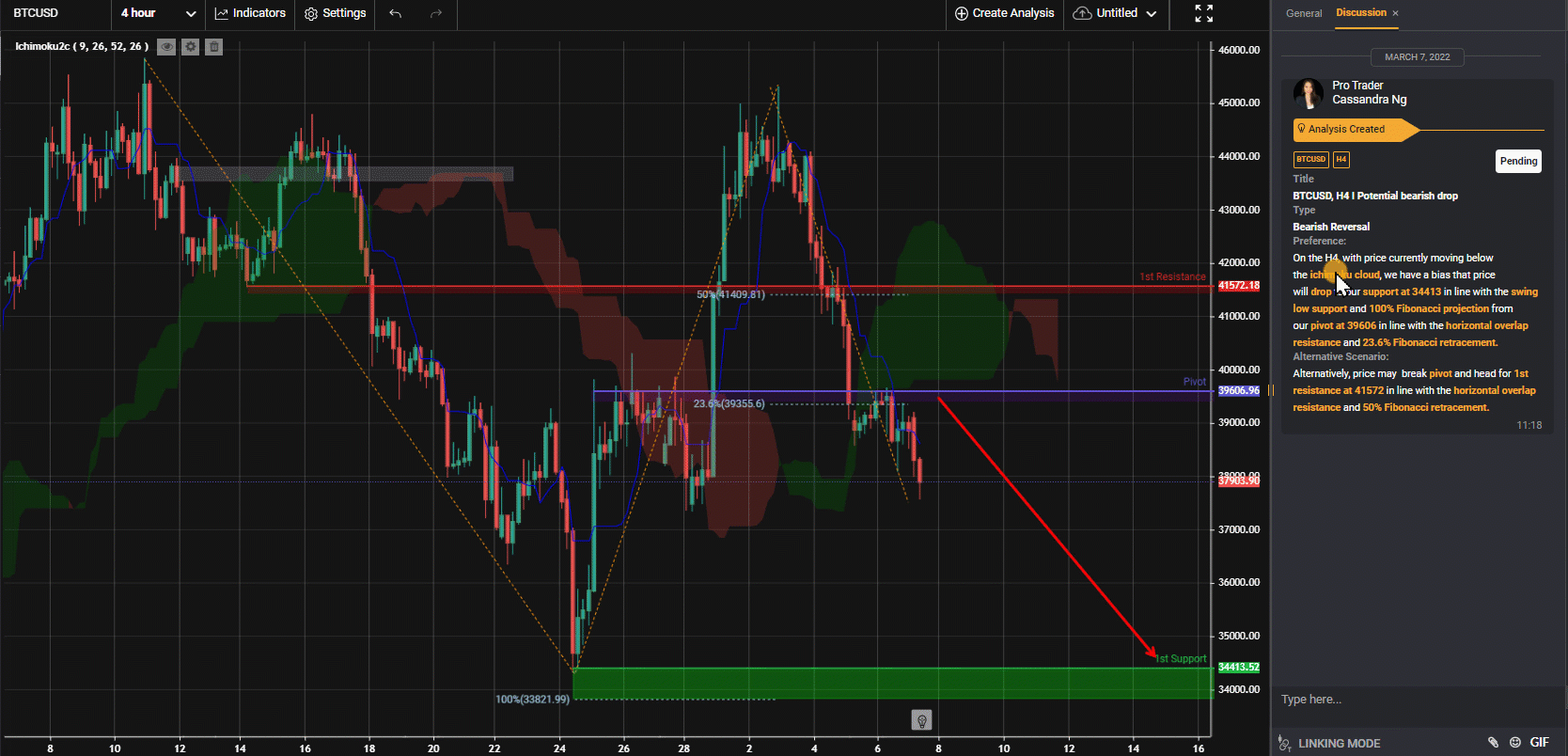Click the '50% Fibonacci retracement' link
The height and width of the screenshot is (756, 1568).
coord(1425,407)
